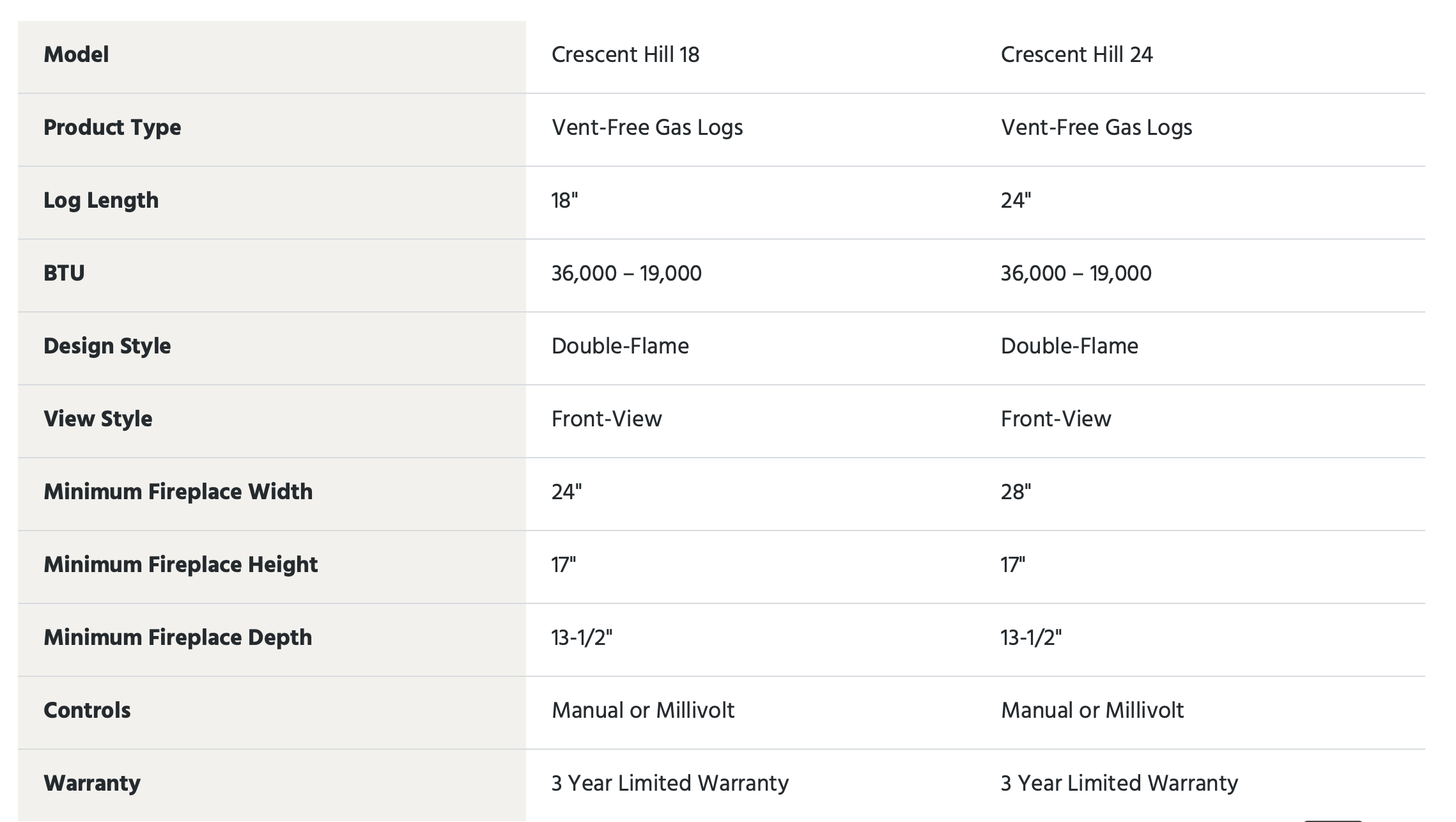
Task: Click the Minimum Fireplace Width label
Action: [x=178, y=492]
